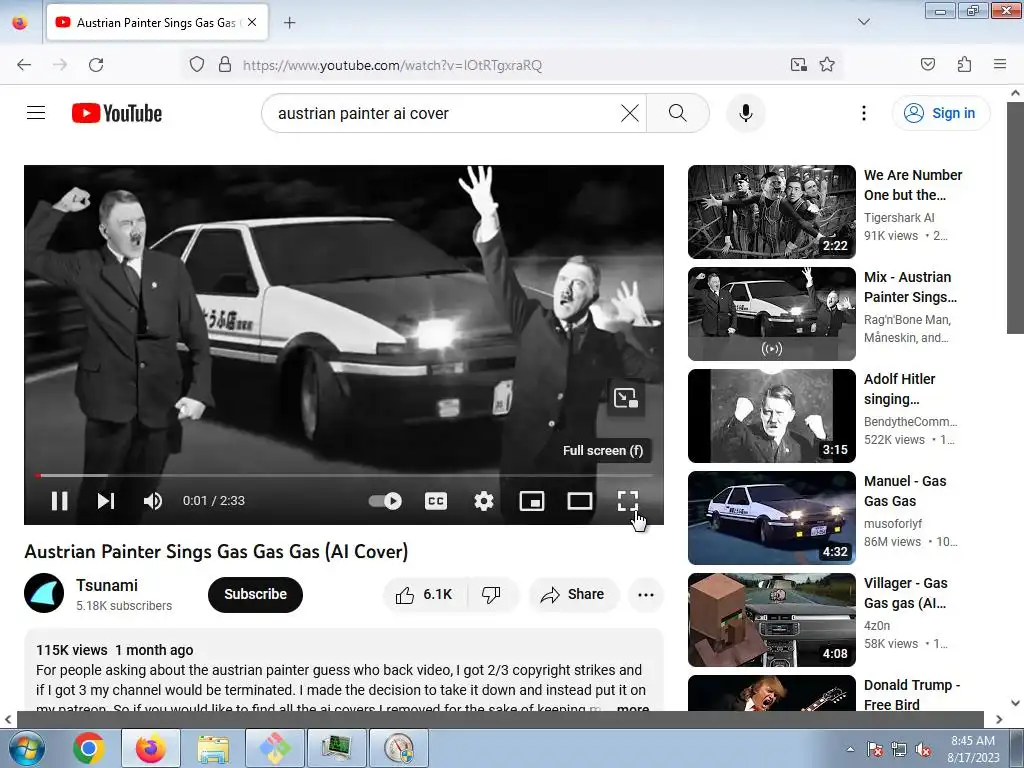Toggle the autoplay switch in player
The width and height of the screenshot is (1024, 768).
(385, 501)
